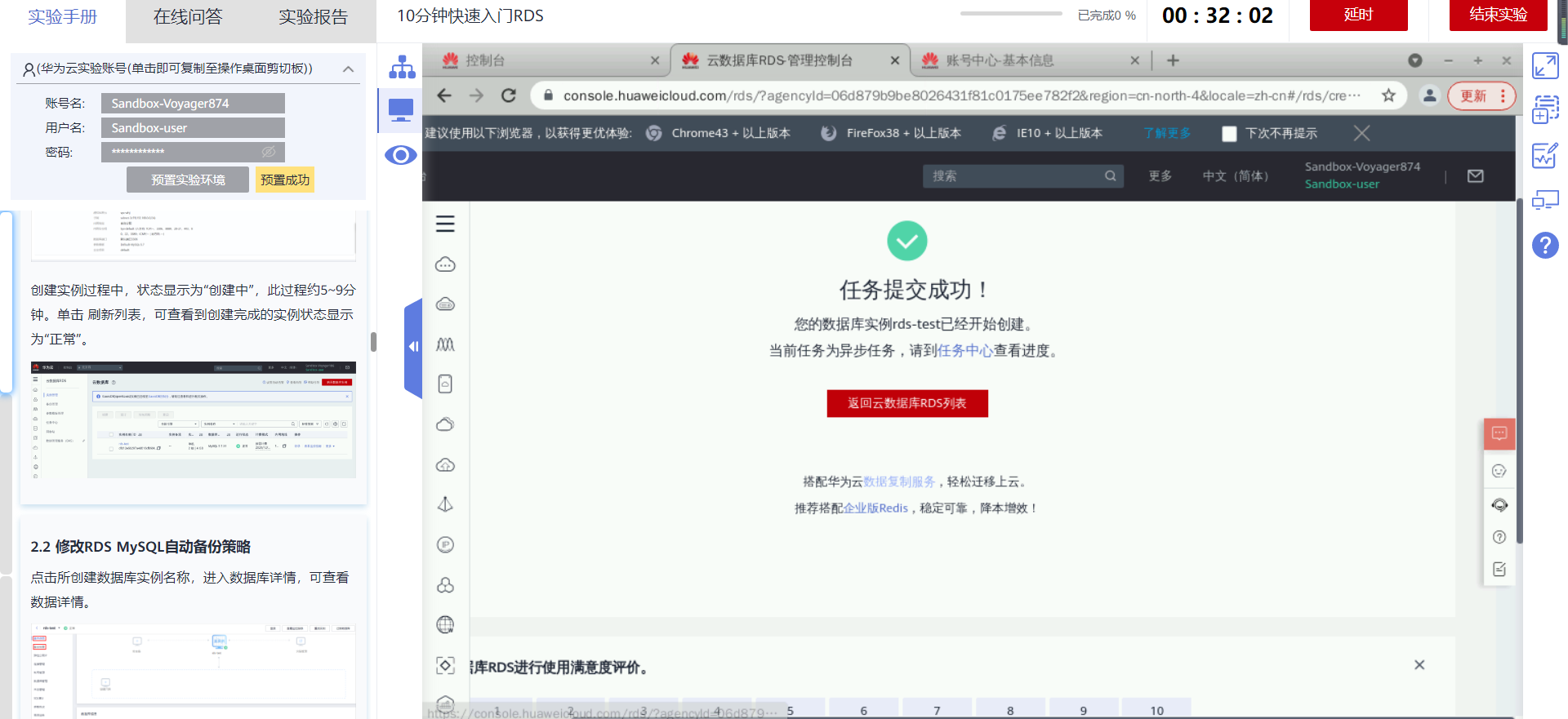Open the instance list screenshot thumbnail
Viewport: 1568px width, 719px height.
point(194,419)
